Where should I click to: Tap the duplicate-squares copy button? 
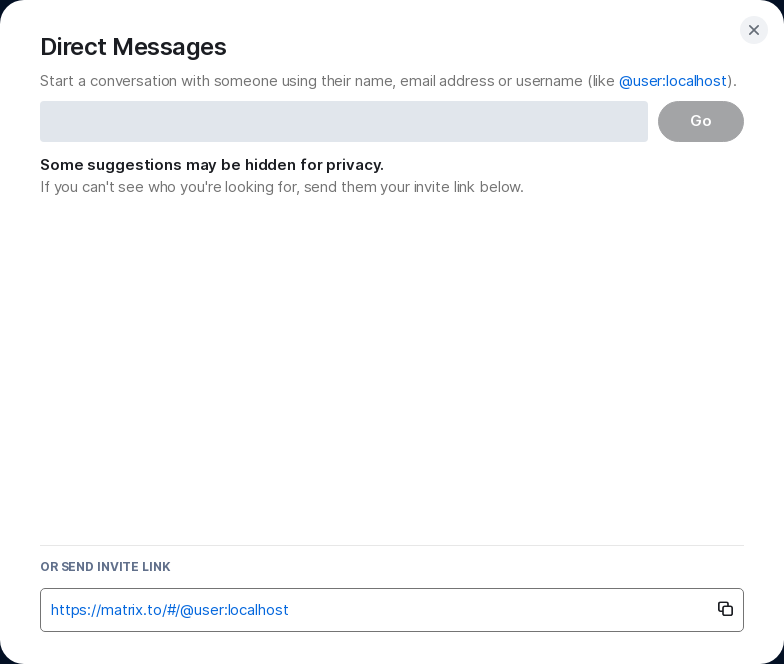point(725,609)
